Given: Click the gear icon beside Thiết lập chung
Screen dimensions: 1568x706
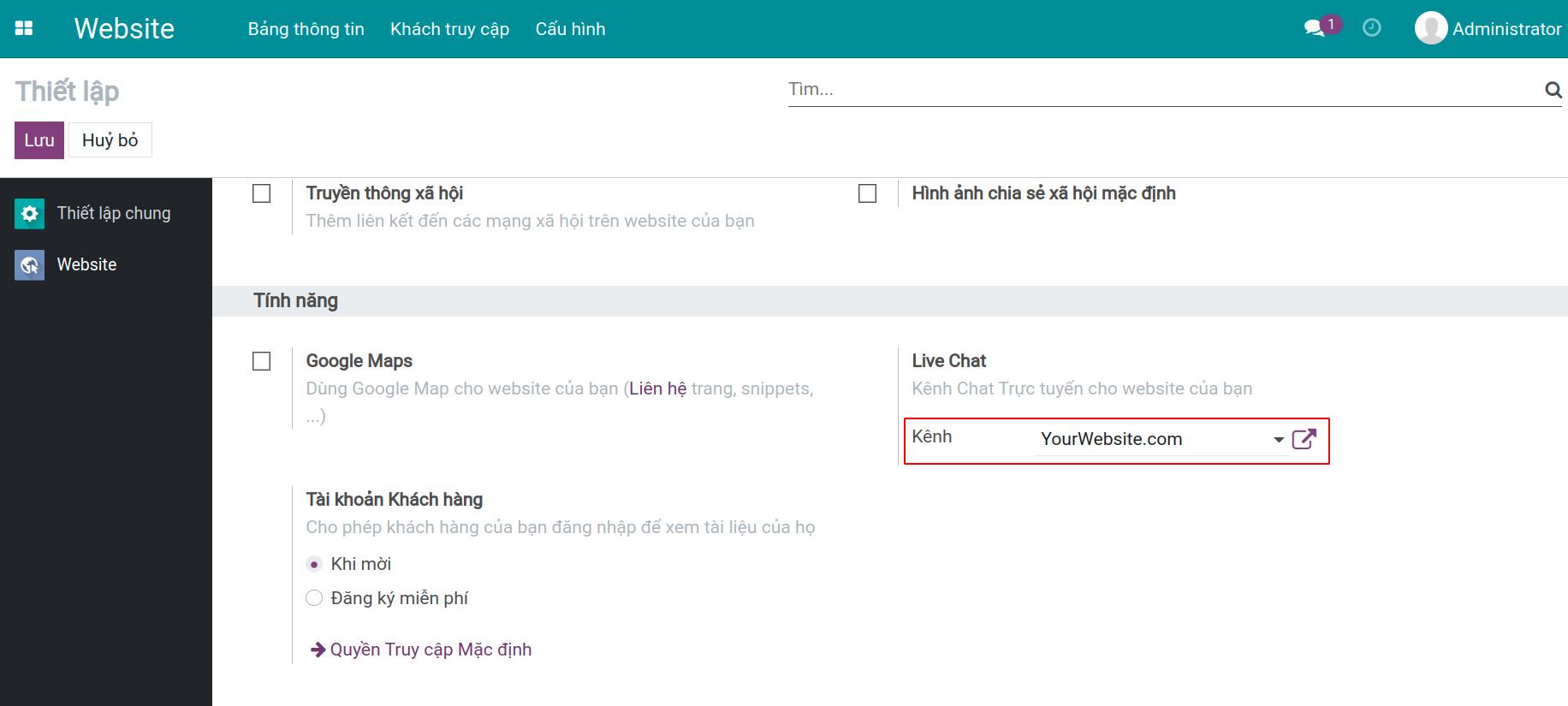Looking at the screenshot, I should [x=30, y=214].
